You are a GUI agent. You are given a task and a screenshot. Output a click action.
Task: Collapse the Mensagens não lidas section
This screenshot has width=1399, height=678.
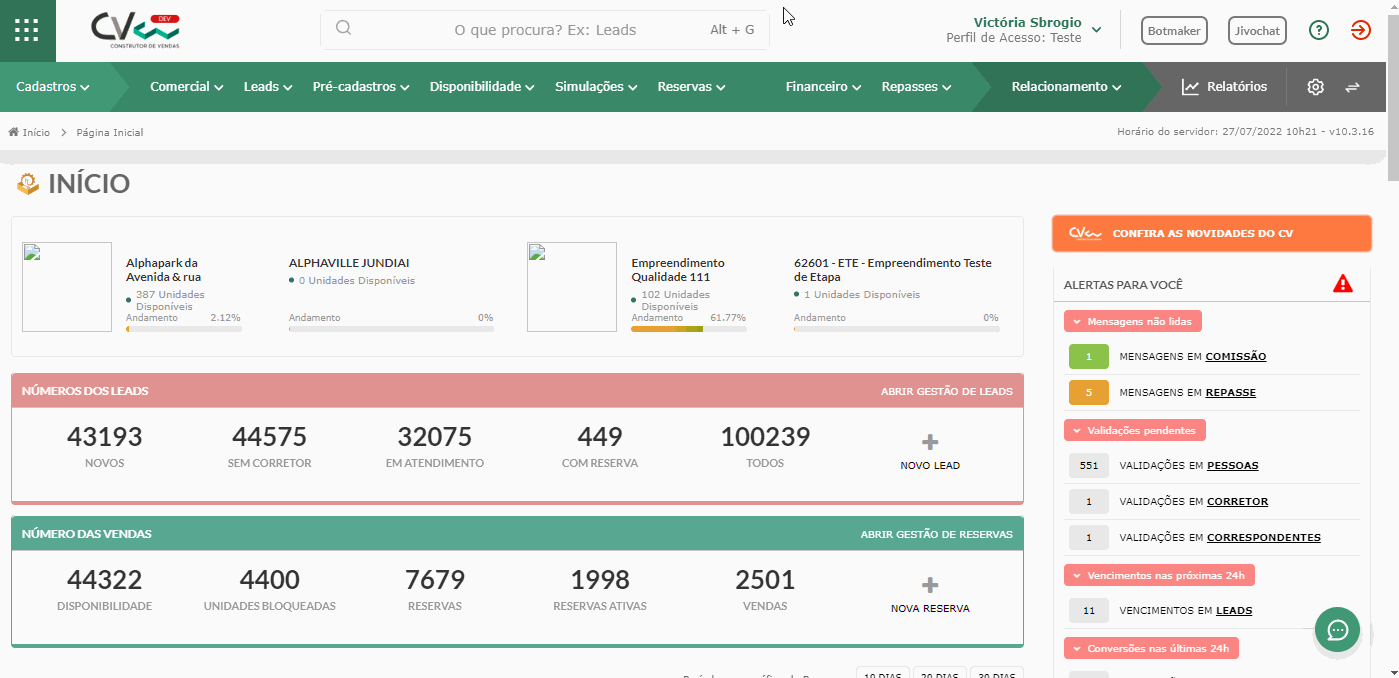[x=1133, y=321]
